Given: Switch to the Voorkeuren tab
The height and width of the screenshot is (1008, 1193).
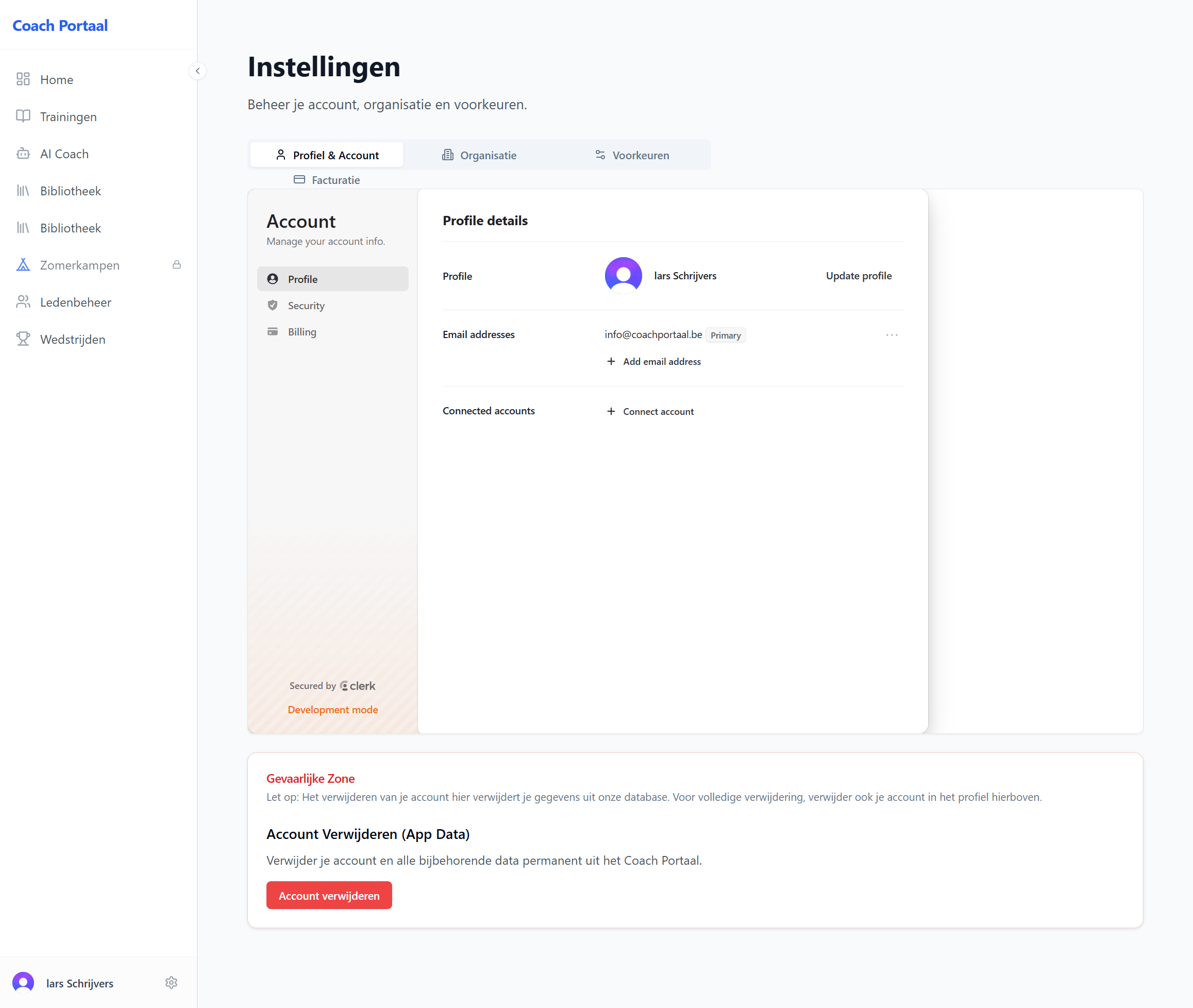Looking at the screenshot, I should 632,155.
